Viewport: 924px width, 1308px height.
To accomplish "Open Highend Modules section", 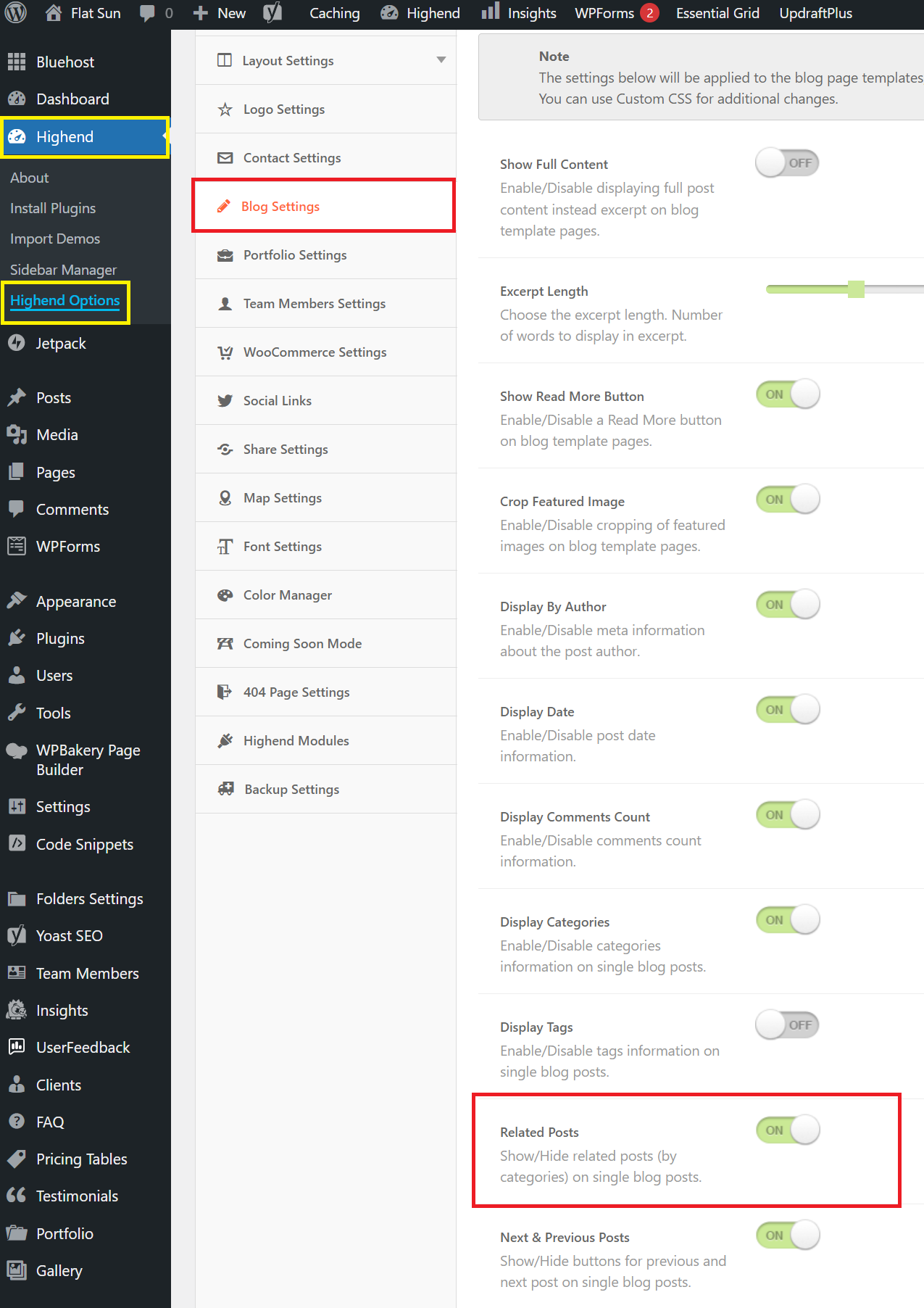I will coord(325,741).
